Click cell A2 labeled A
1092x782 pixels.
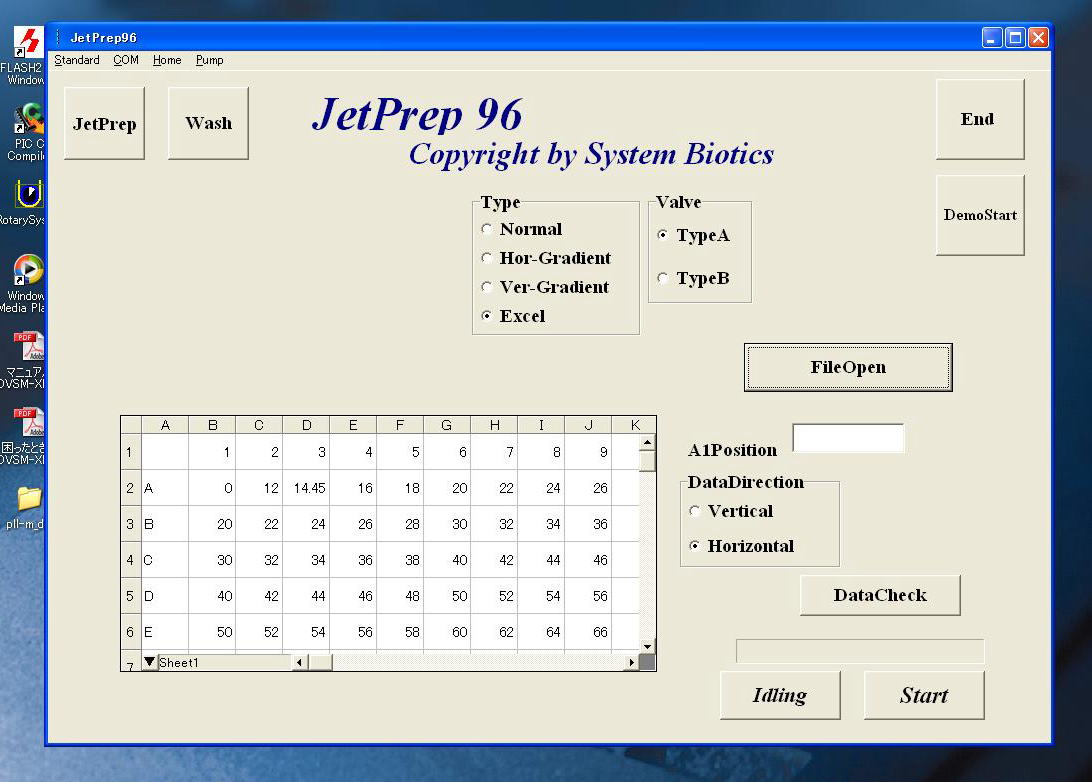point(165,487)
